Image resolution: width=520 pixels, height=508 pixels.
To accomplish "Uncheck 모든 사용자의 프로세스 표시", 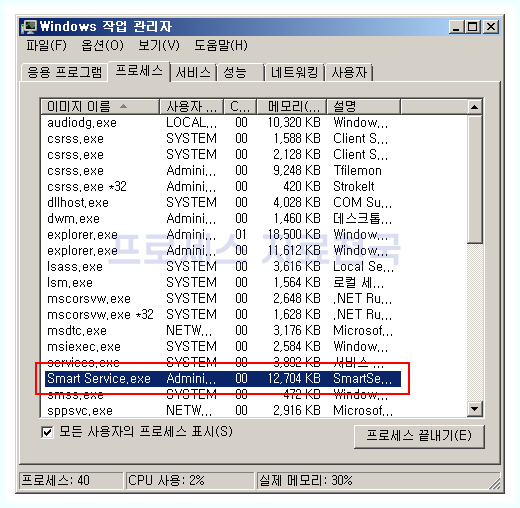I will click(x=47, y=432).
